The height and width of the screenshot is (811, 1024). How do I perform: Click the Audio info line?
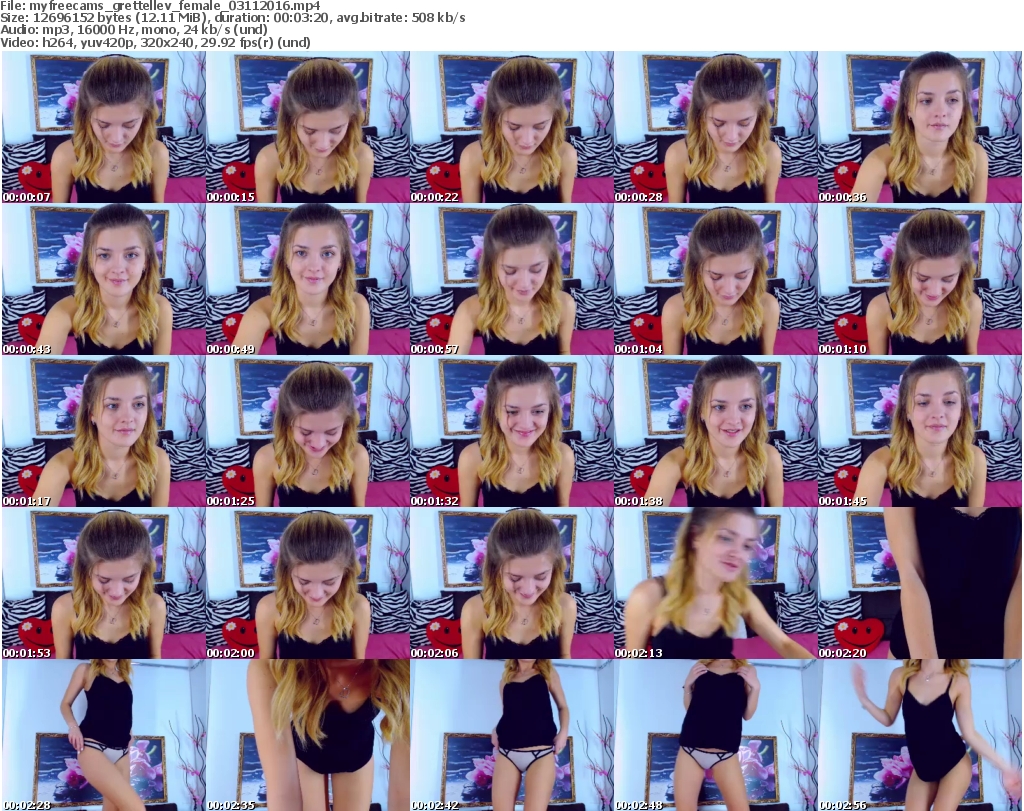(134, 30)
